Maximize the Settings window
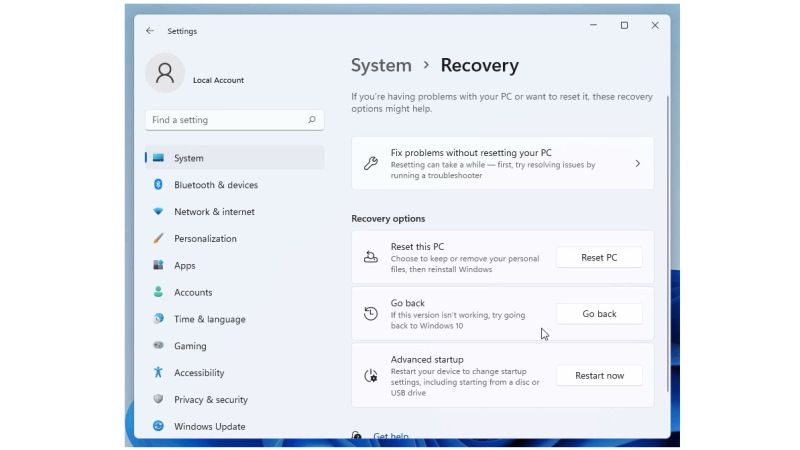Image resolution: width=800 pixels, height=450 pixels. 624,25
